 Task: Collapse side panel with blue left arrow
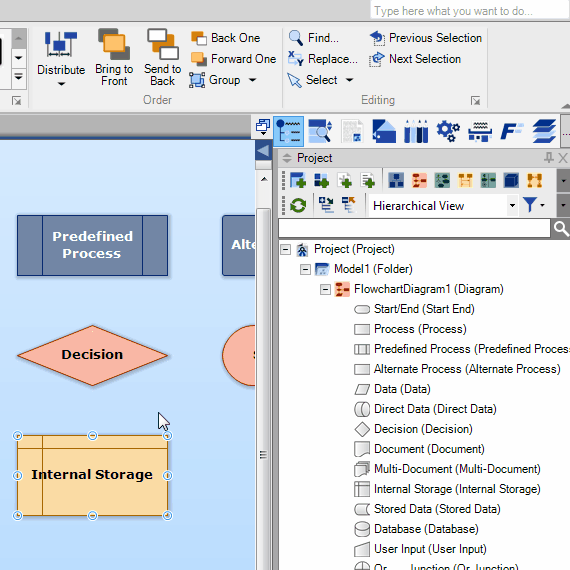pyautogui.click(x=264, y=150)
